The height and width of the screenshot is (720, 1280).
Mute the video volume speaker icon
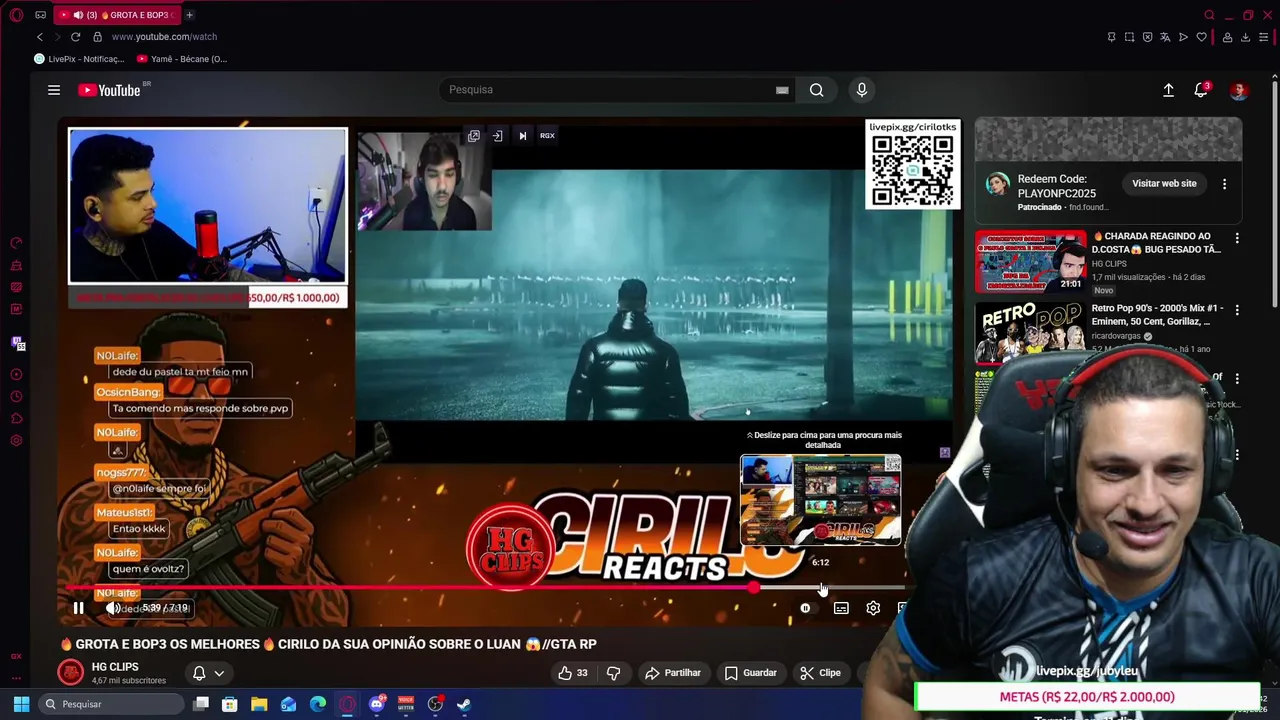tap(113, 608)
